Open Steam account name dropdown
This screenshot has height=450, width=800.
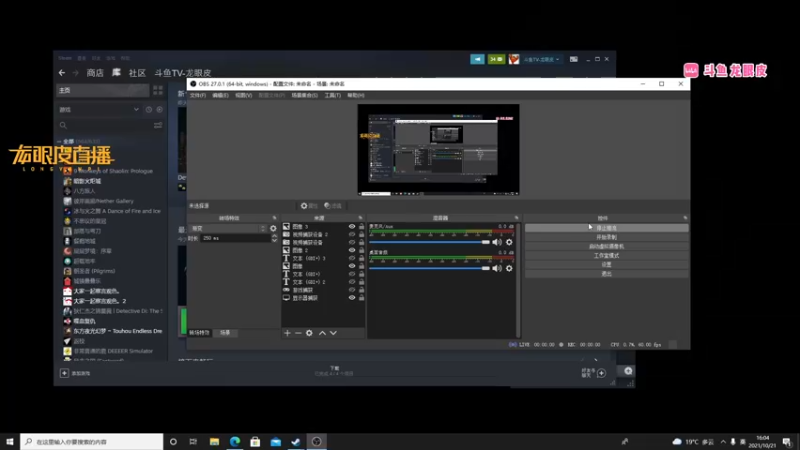pos(540,59)
